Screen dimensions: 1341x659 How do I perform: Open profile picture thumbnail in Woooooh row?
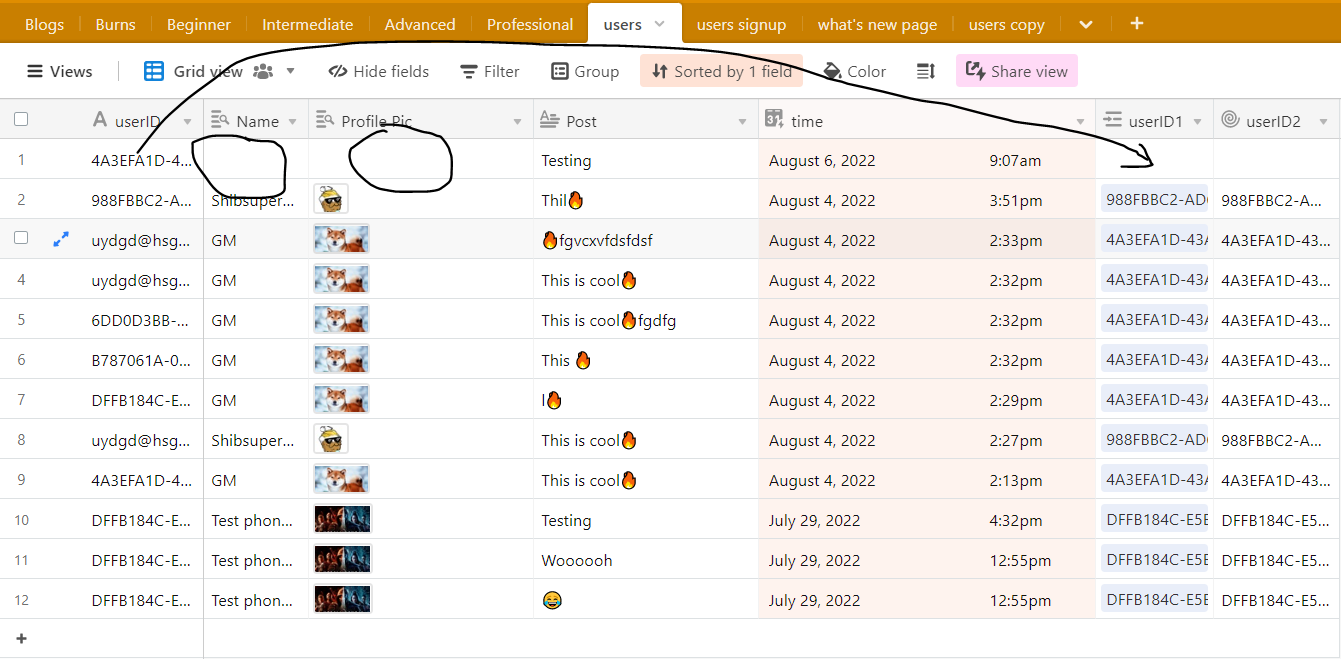pos(343,560)
